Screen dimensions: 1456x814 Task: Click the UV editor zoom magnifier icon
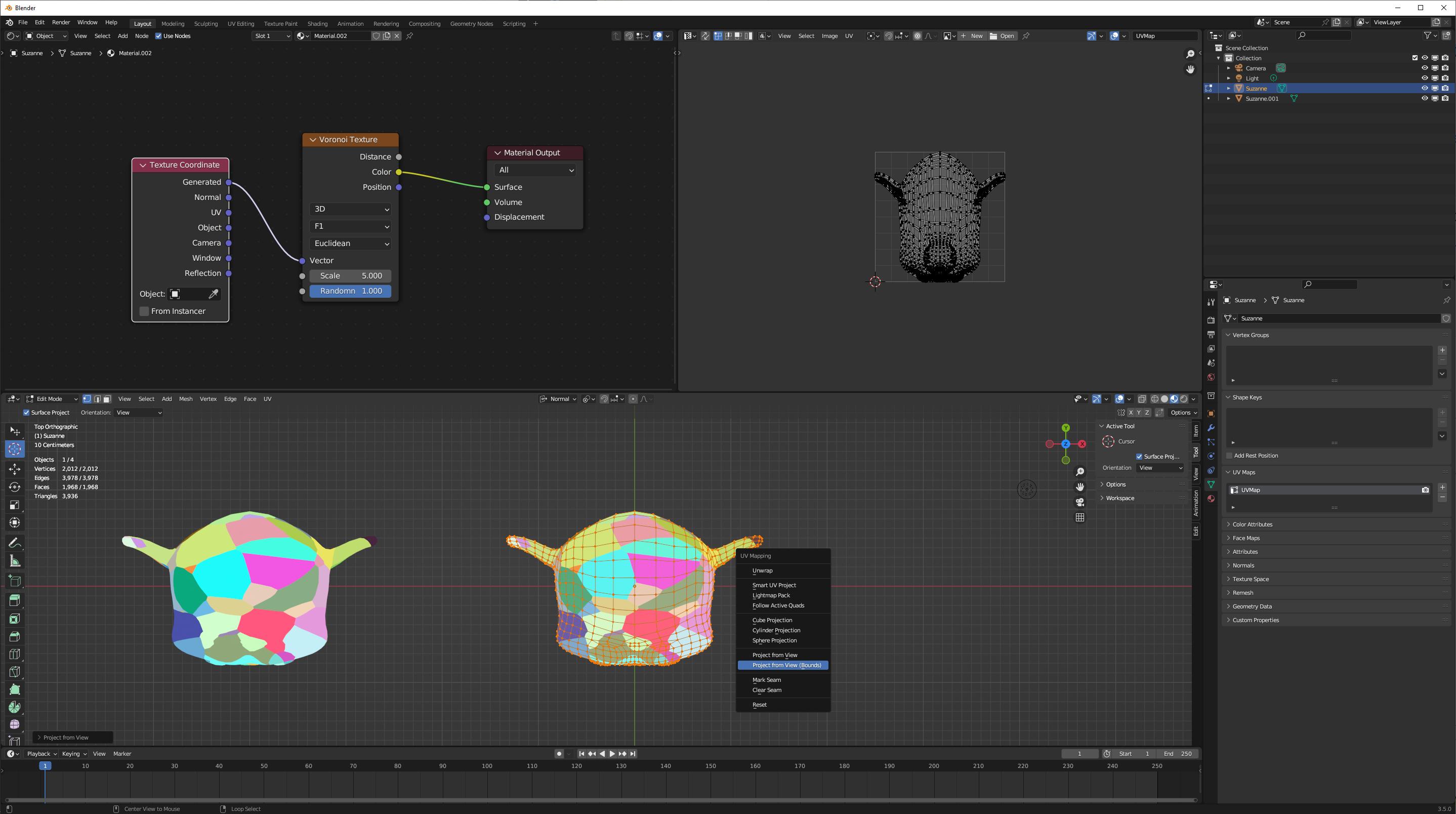[x=1190, y=54]
